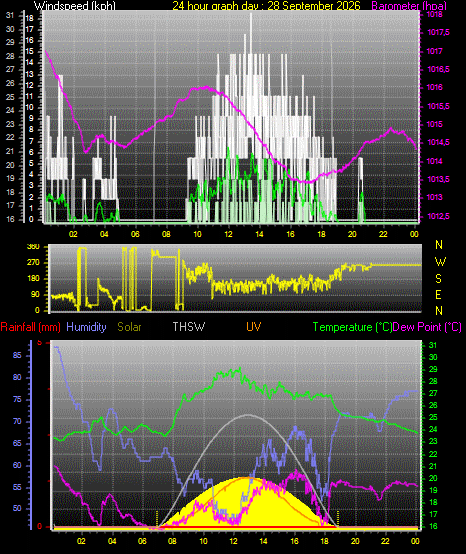Viewport: 466px width, 554px height.
Task: Click the "1018" barometer axis value
Action: 435,14
